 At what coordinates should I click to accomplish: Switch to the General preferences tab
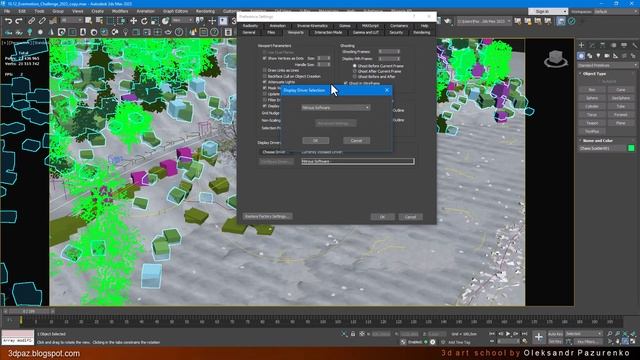click(249, 33)
